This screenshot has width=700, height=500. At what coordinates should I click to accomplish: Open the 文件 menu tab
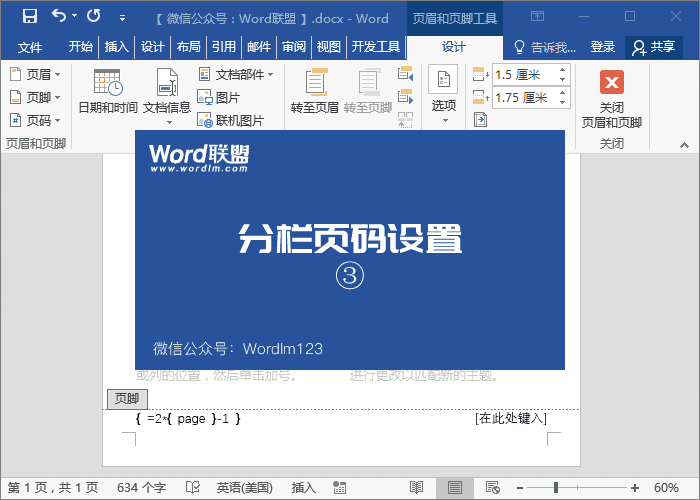coord(30,47)
